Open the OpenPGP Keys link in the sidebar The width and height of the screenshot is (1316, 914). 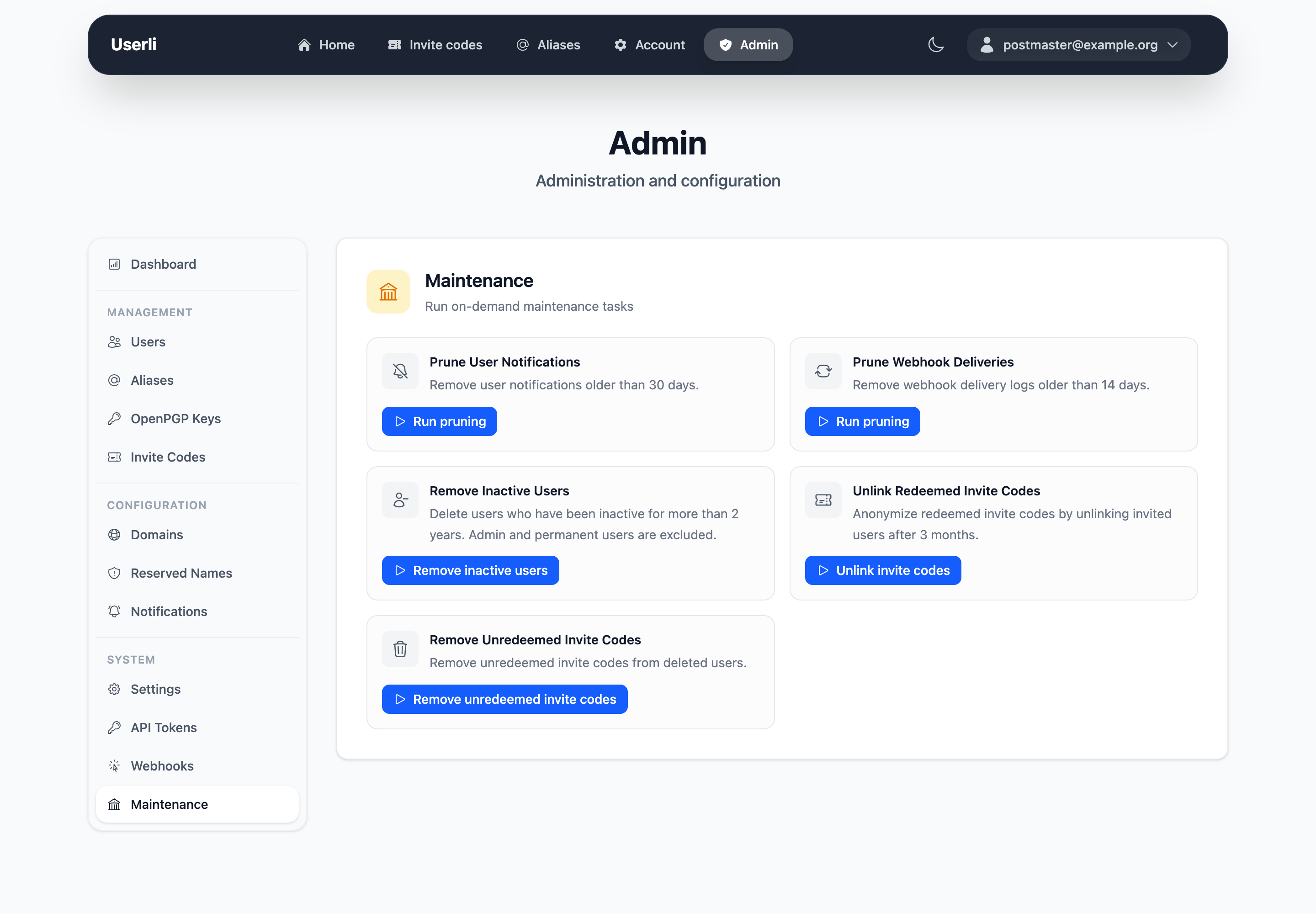[197, 419]
